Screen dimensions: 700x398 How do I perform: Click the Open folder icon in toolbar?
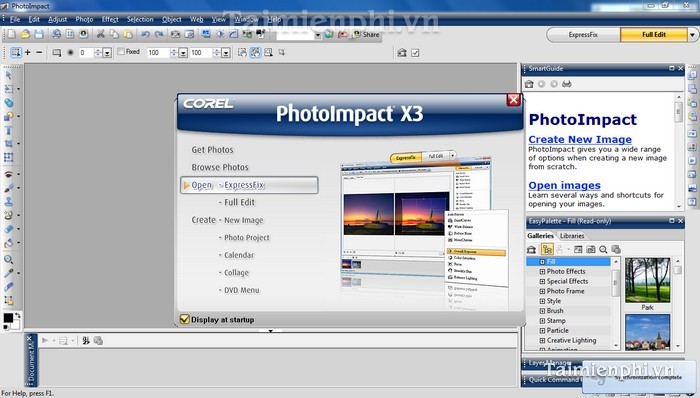(x=25, y=34)
